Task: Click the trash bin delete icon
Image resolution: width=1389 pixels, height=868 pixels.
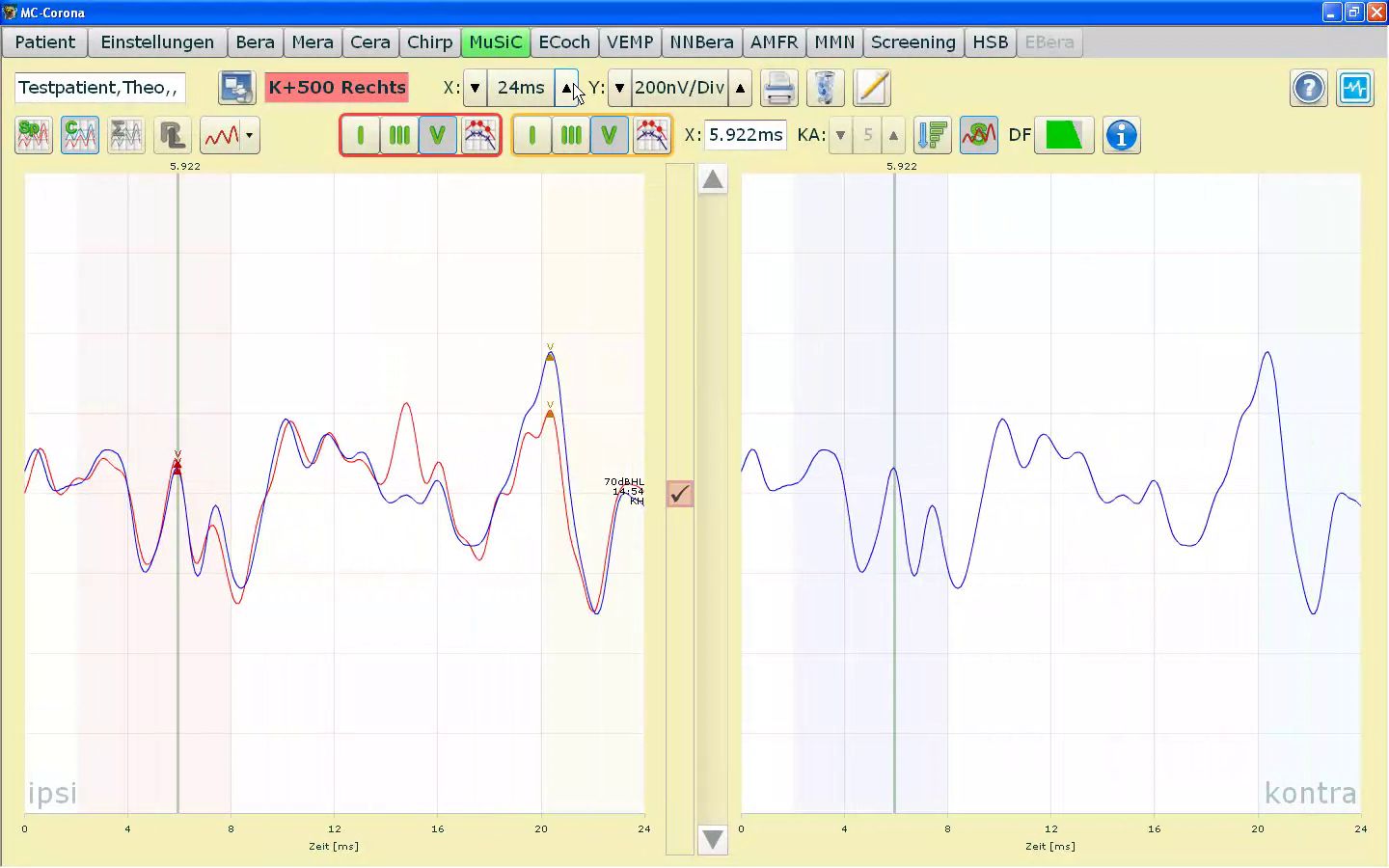Action: point(825,88)
